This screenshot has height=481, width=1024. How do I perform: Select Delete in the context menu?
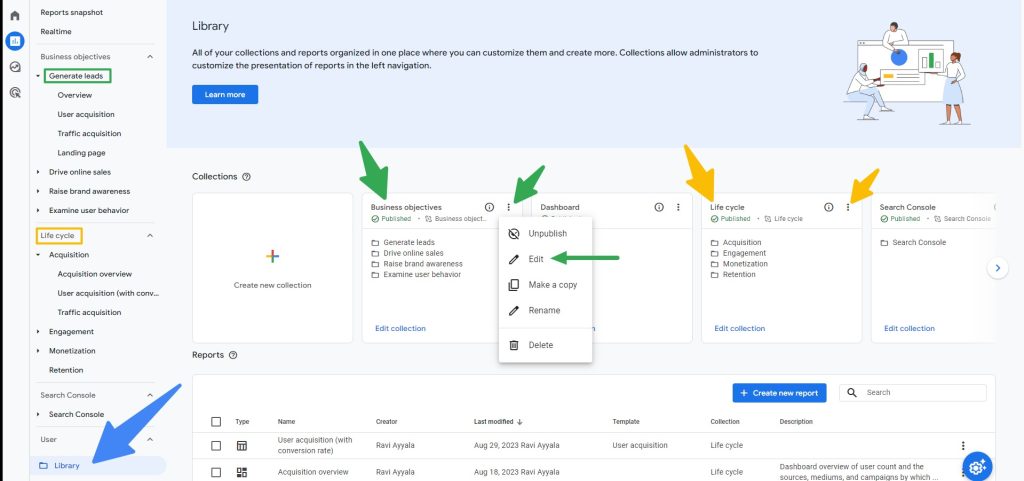545,345
